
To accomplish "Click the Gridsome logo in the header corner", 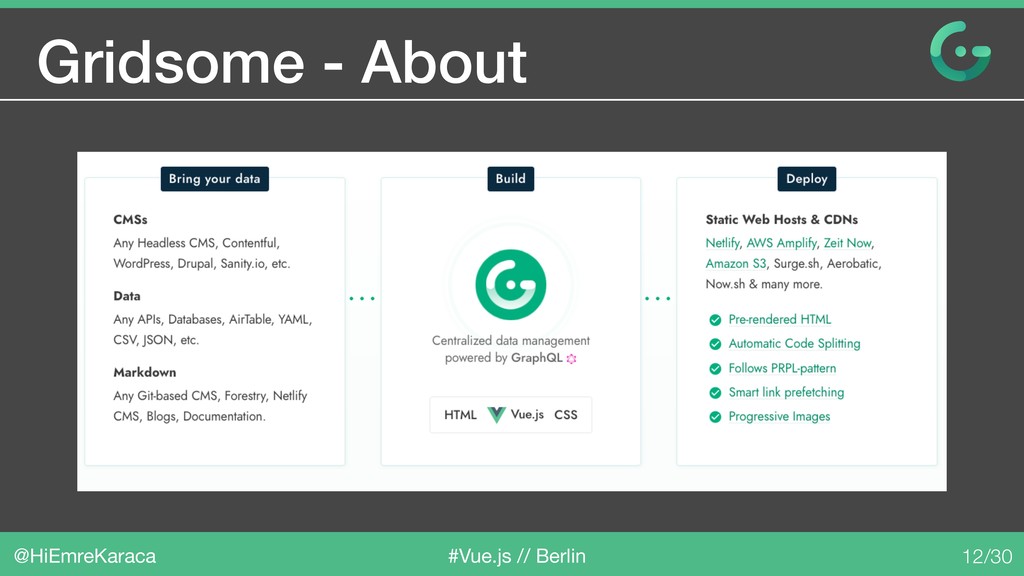I will (960, 51).
